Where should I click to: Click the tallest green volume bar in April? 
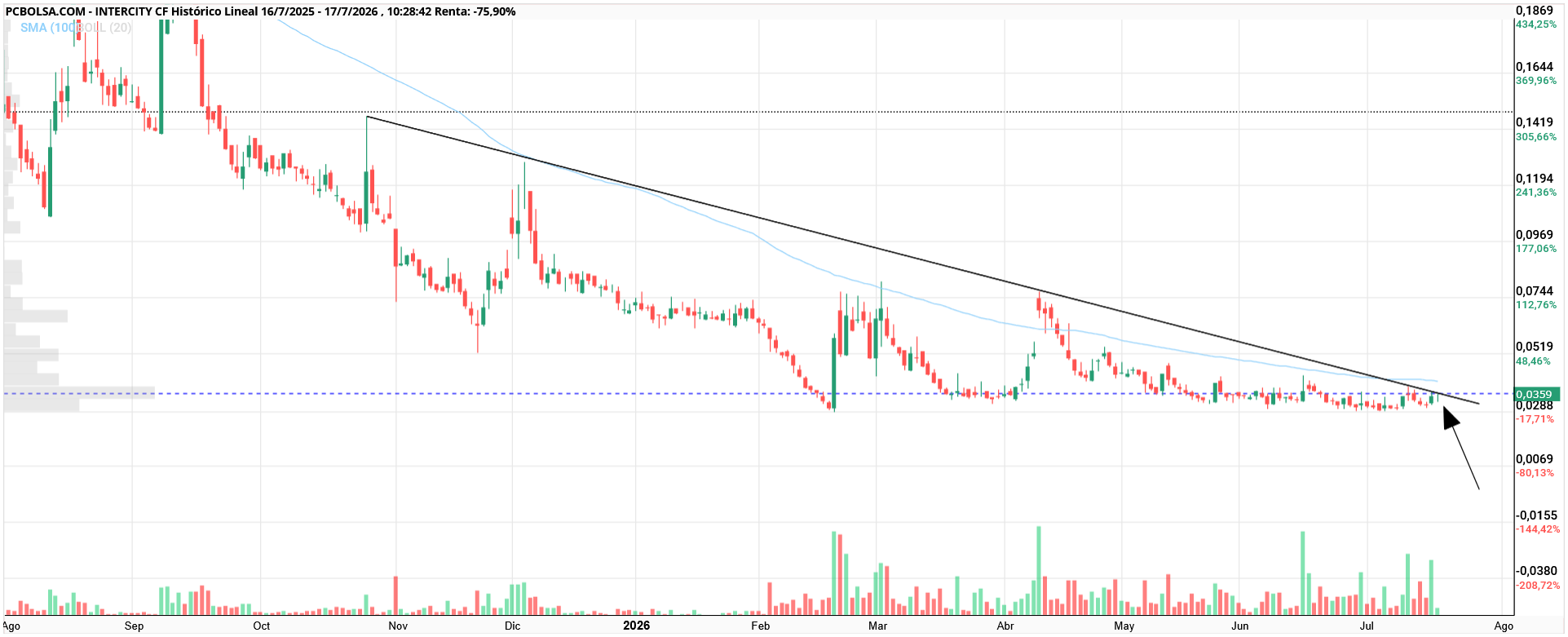point(1039,570)
